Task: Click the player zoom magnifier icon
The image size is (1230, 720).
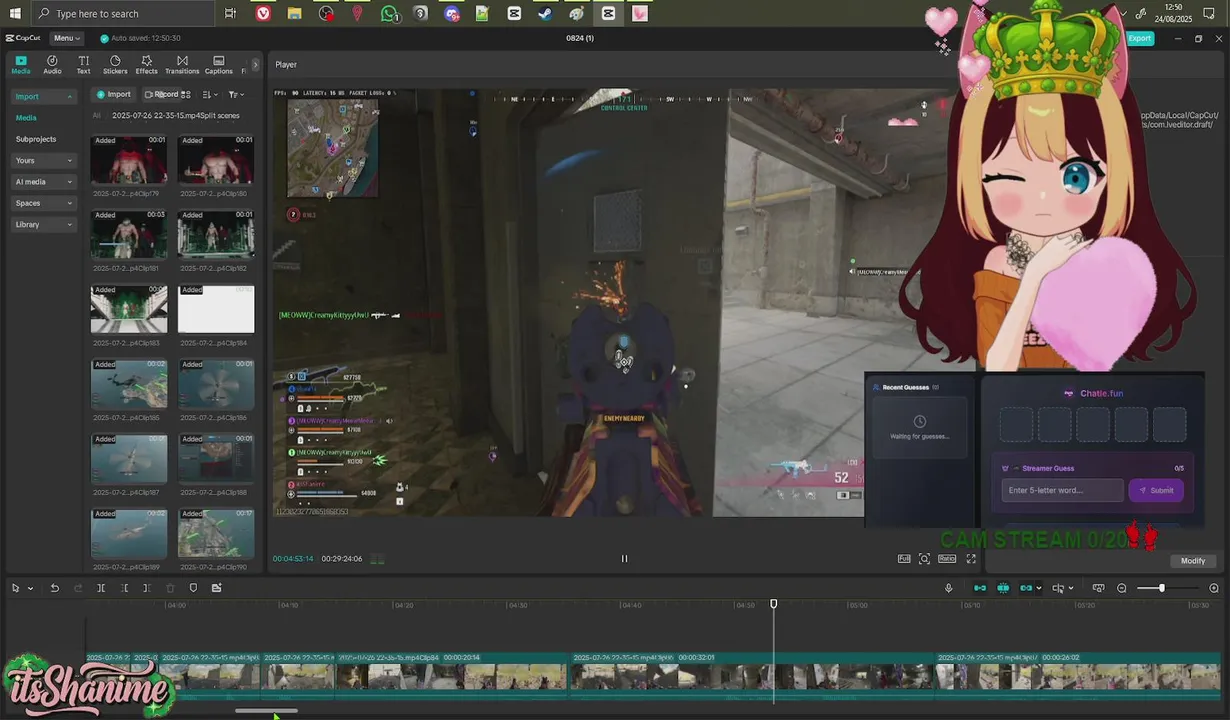Action: 924,559
